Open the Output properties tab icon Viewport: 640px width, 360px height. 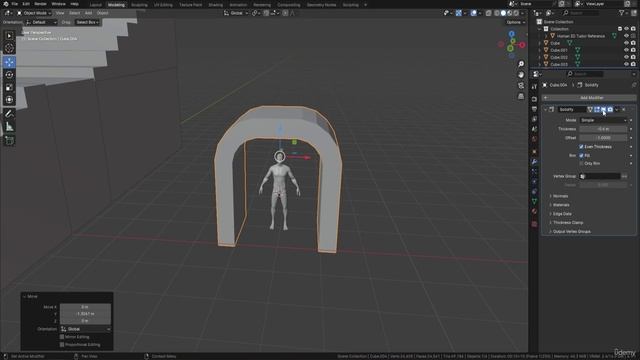point(534,109)
